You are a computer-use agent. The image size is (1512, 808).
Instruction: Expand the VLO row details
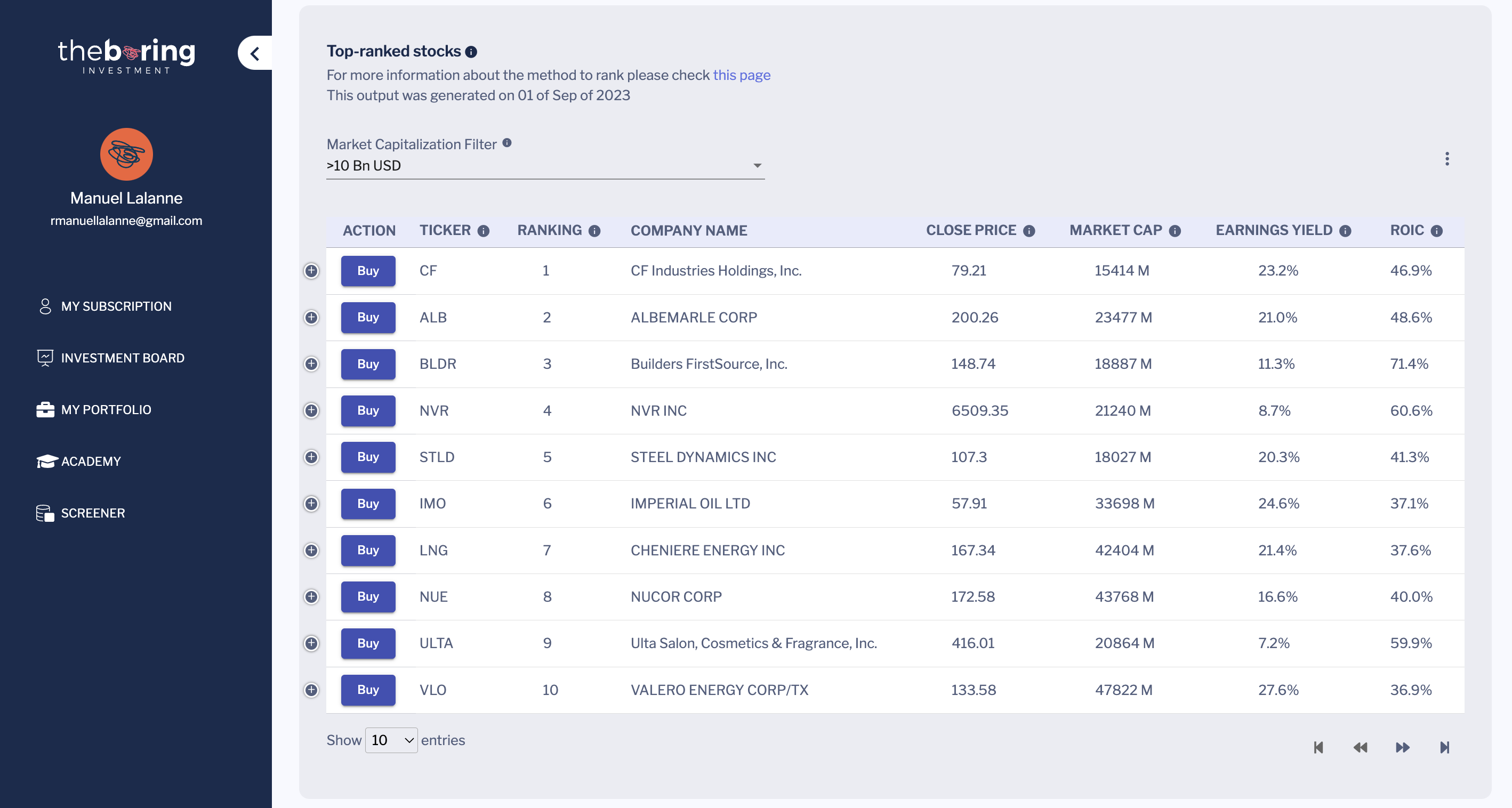pos(311,690)
